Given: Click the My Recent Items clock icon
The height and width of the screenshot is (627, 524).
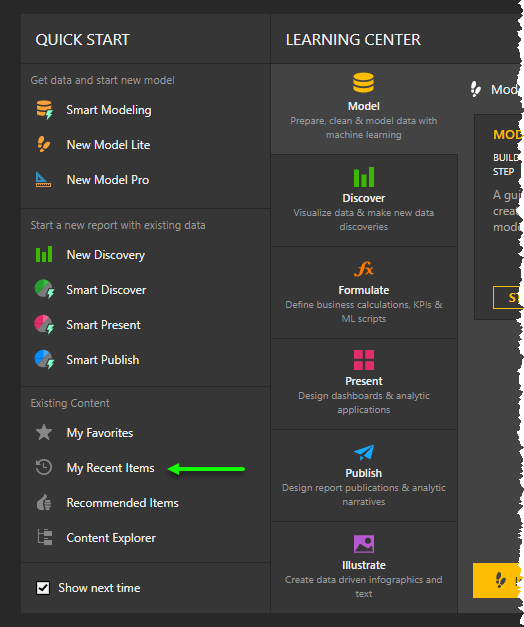Looking at the screenshot, I should (x=44, y=467).
